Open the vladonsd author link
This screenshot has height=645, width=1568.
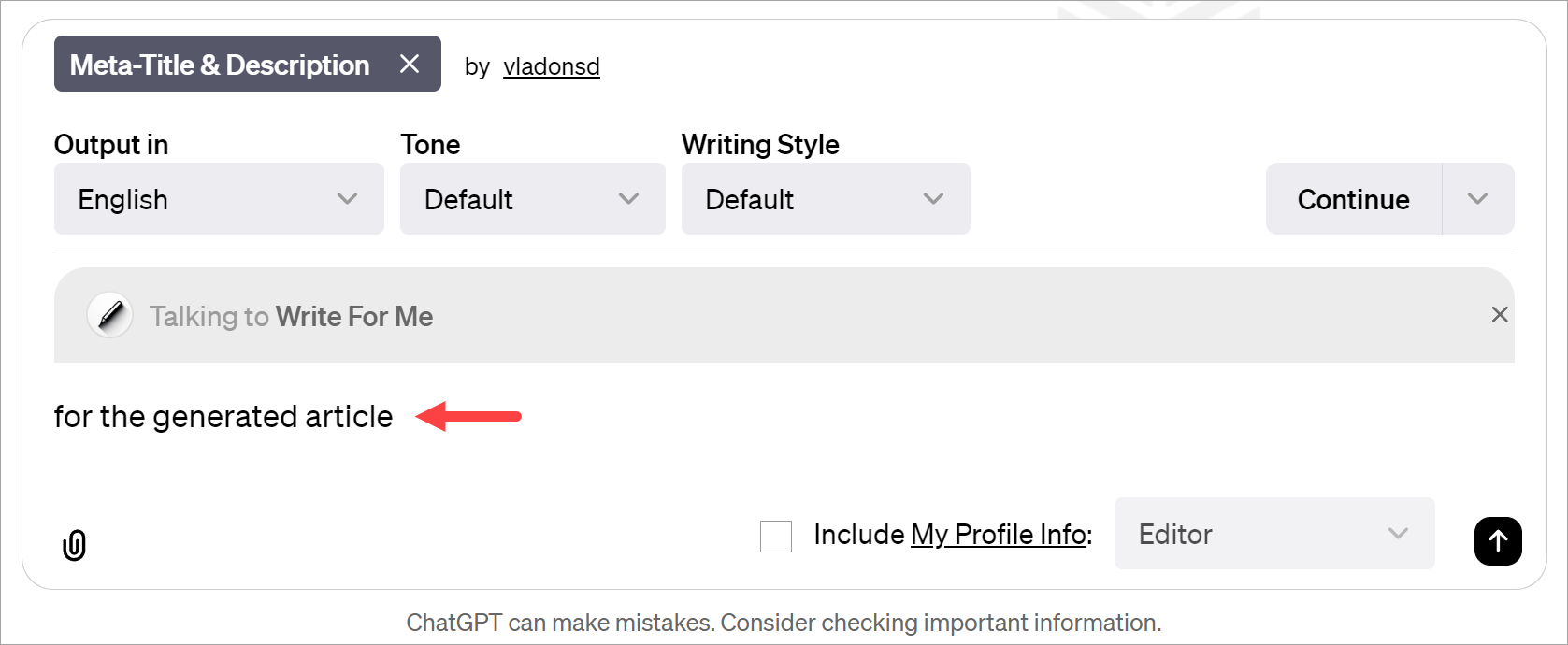551,66
